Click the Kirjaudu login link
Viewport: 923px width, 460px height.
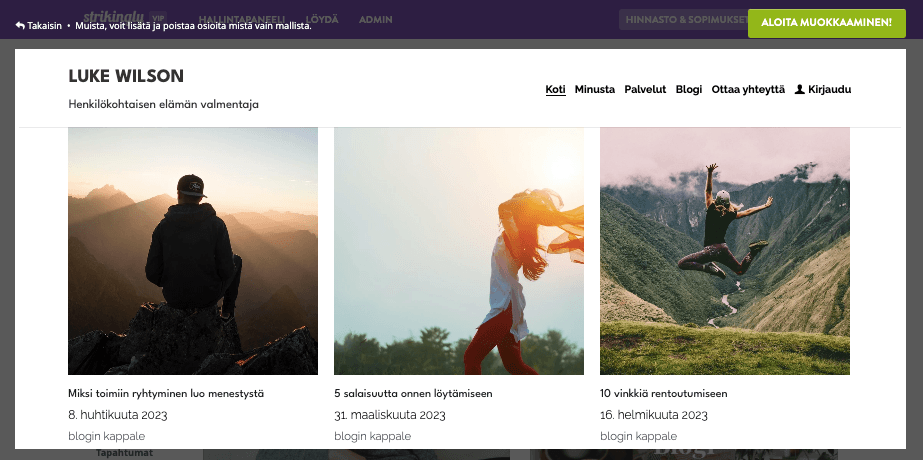coord(829,90)
